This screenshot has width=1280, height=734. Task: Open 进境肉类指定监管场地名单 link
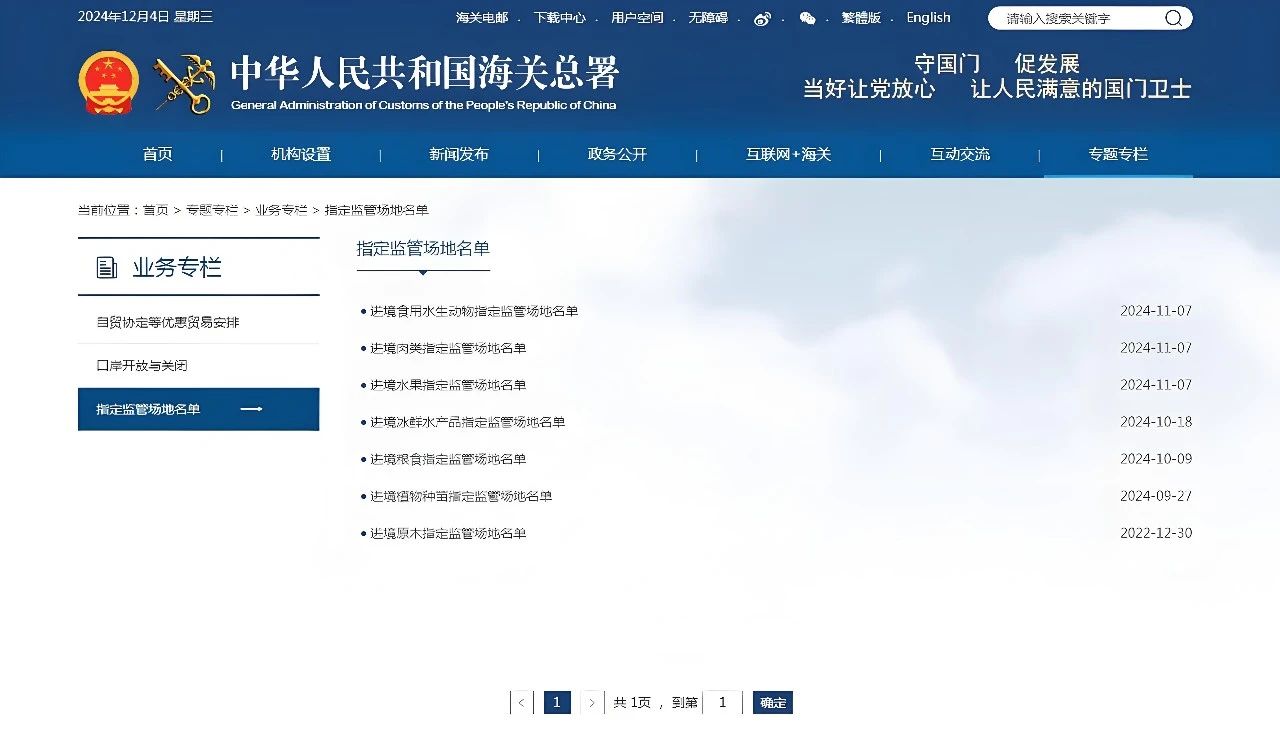[448, 348]
